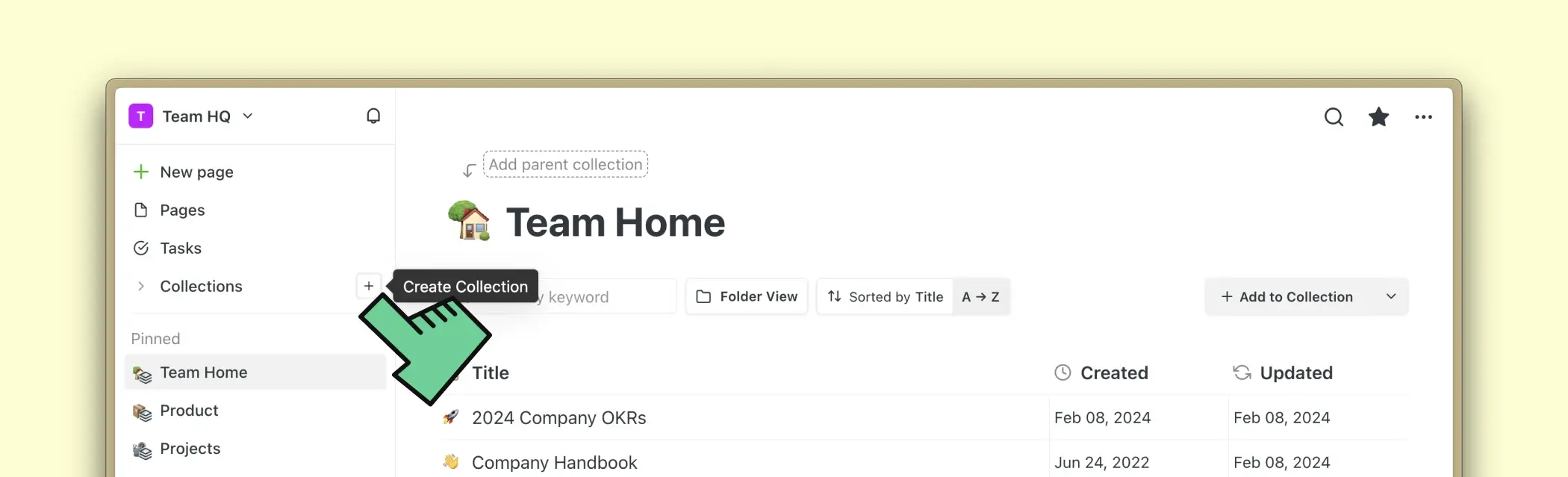Viewport: 1568px width, 477px height.
Task: Click the search magnifier icon
Action: click(1334, 117)
